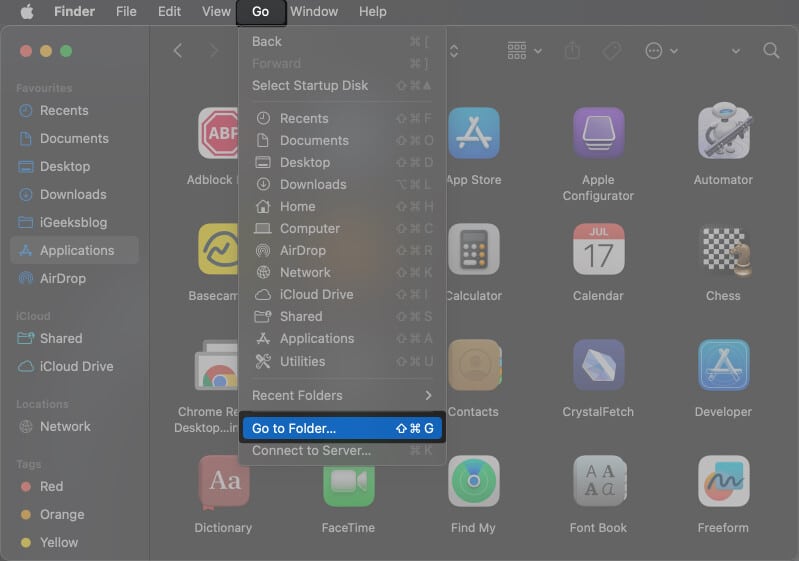Select Documents in the Go menu
The height and width of the screenshot is (561, 799).
(x=342, y=141)
